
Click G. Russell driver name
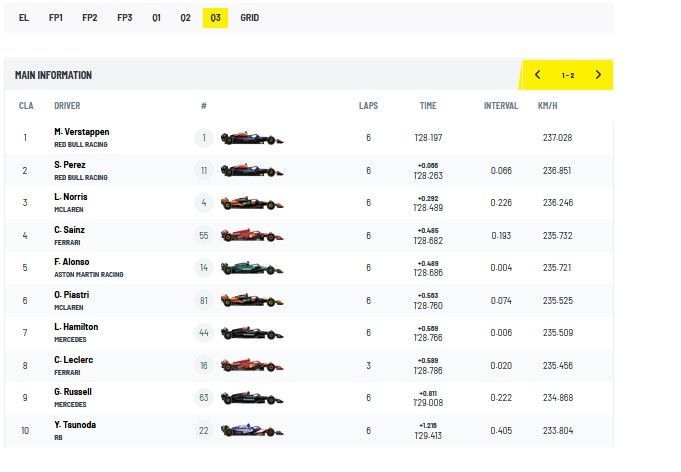tap(73, 392)
